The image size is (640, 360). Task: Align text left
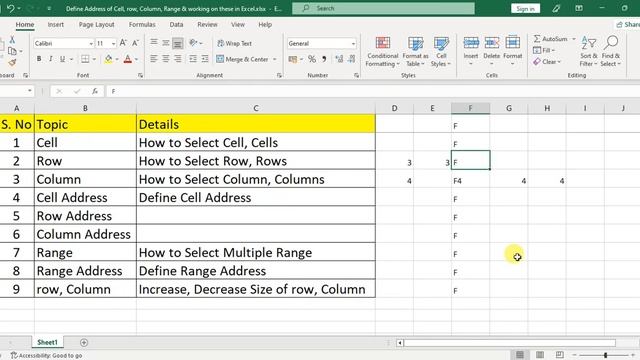pos(154,59)
